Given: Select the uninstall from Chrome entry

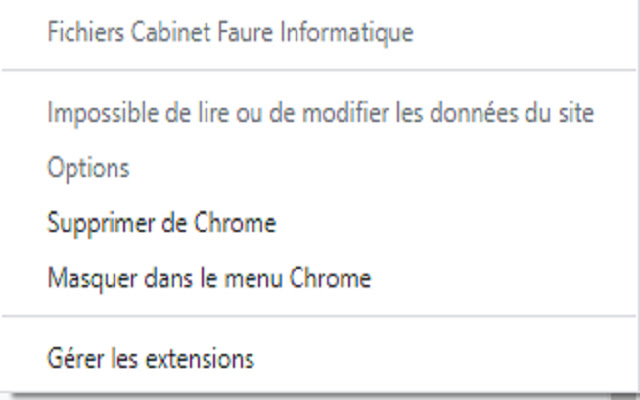Looking at the screenshot, I should [161, 222].
